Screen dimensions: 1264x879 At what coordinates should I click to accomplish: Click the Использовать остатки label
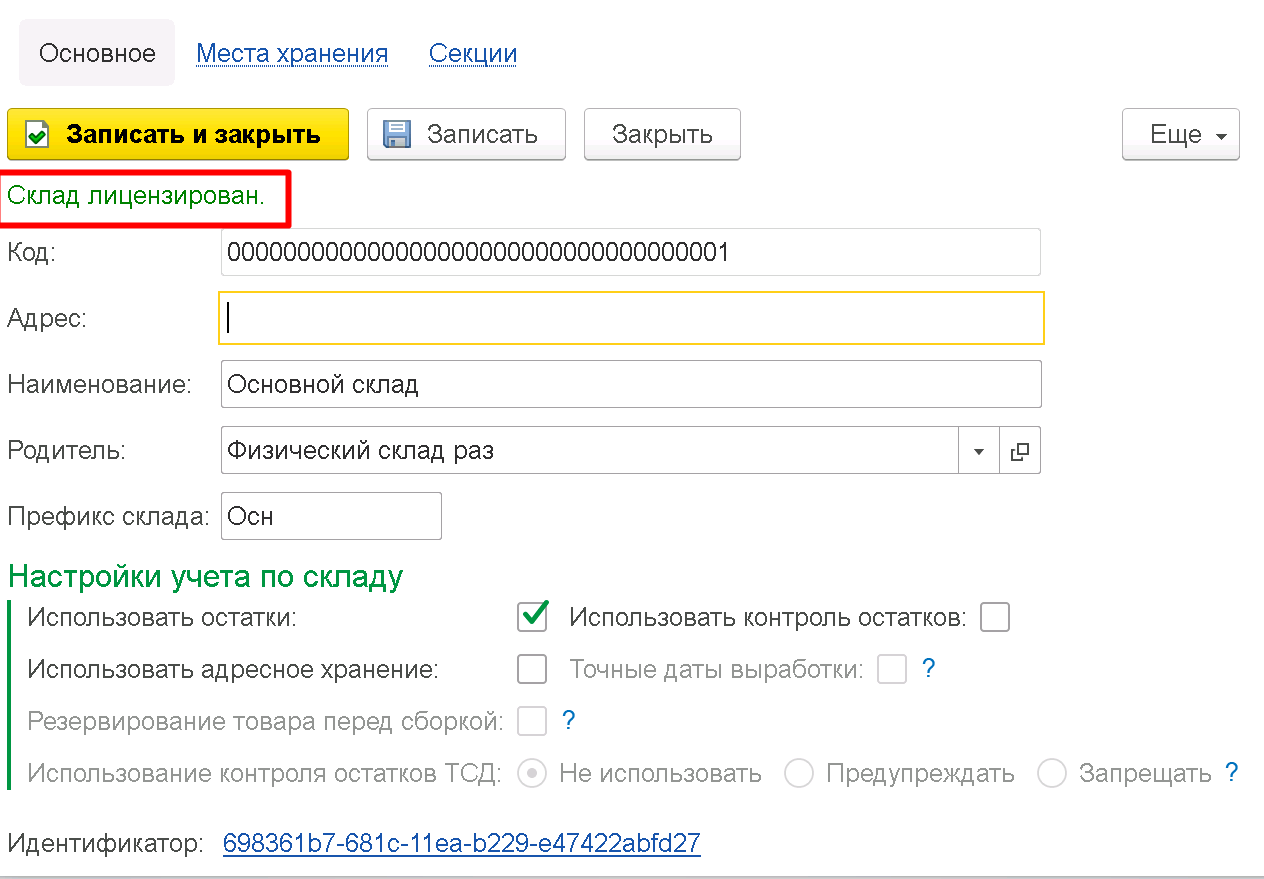[x=162, y=617]
